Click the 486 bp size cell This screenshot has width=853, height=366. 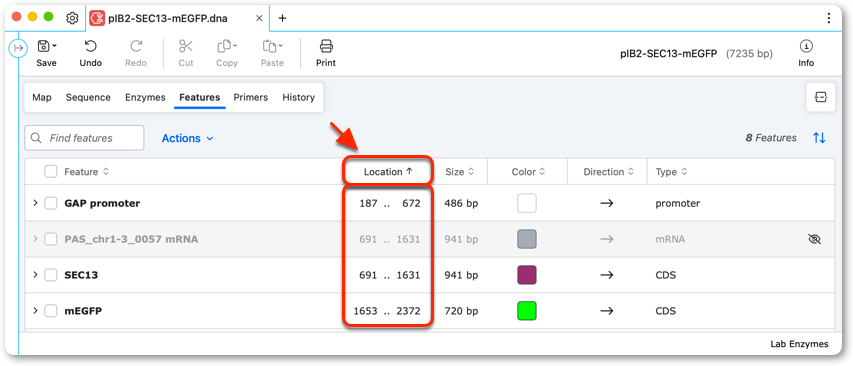pos(461,203)
